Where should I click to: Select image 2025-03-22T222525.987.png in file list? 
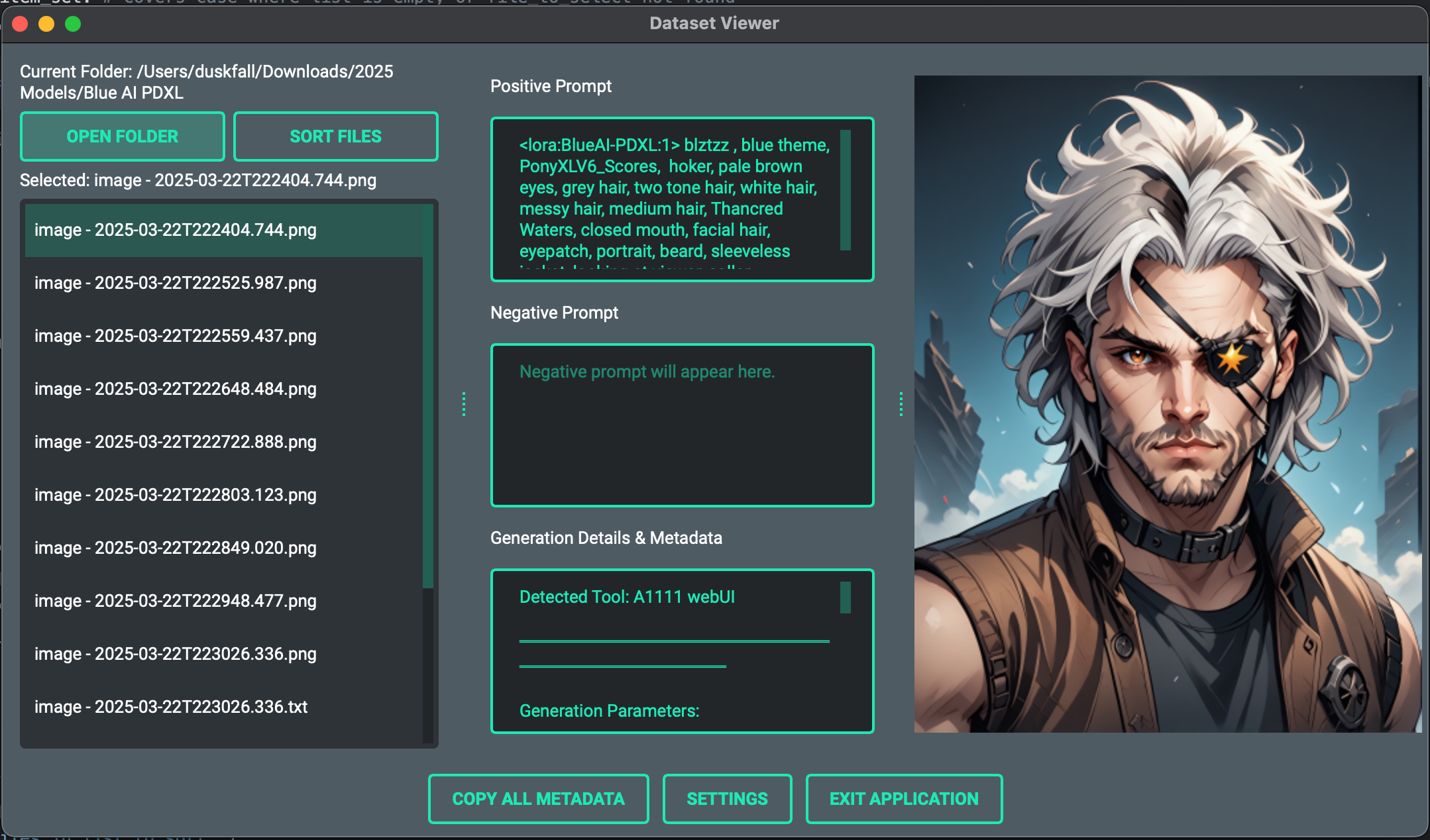176,283
